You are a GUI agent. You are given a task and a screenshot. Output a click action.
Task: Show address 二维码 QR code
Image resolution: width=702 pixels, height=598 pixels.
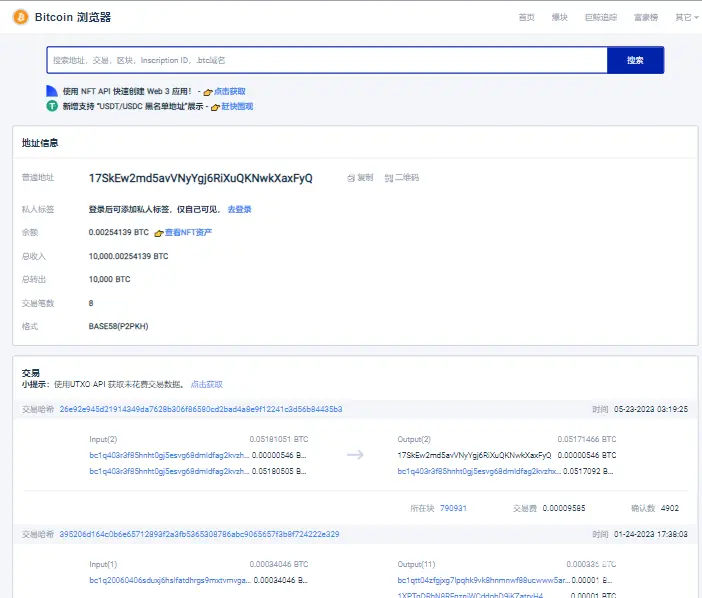click(402, 178)
